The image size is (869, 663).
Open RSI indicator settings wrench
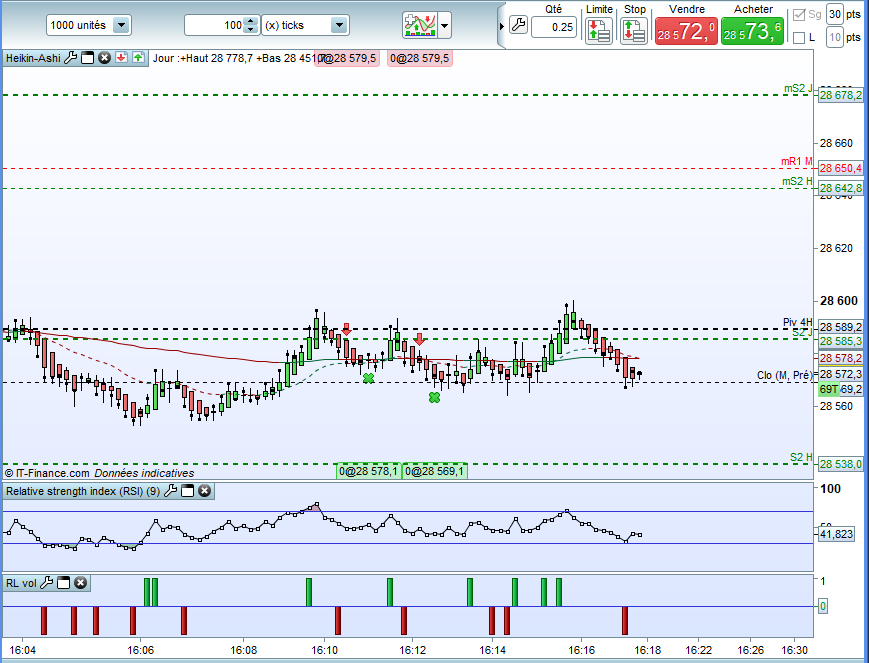pos(171,491)
